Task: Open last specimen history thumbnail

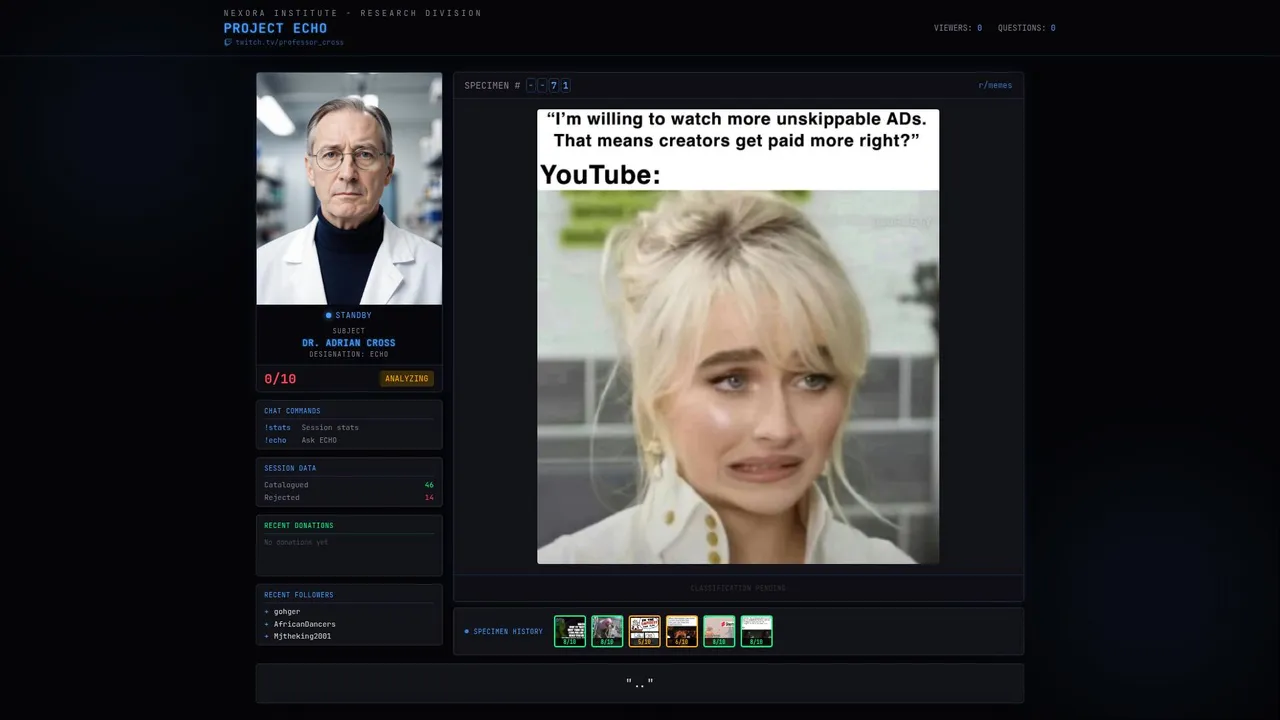Action: pyautogui.click(x=756, y=631)
